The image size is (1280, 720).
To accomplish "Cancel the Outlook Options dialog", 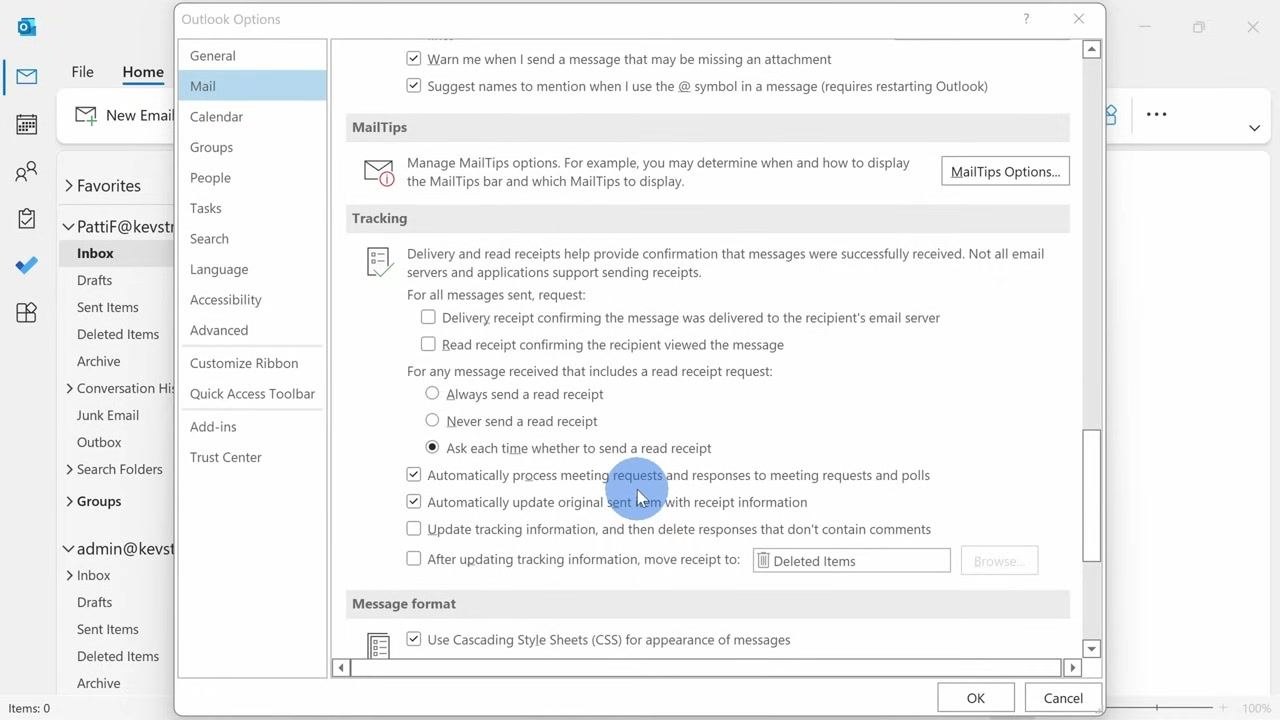I will click(x=1063, y=698).
